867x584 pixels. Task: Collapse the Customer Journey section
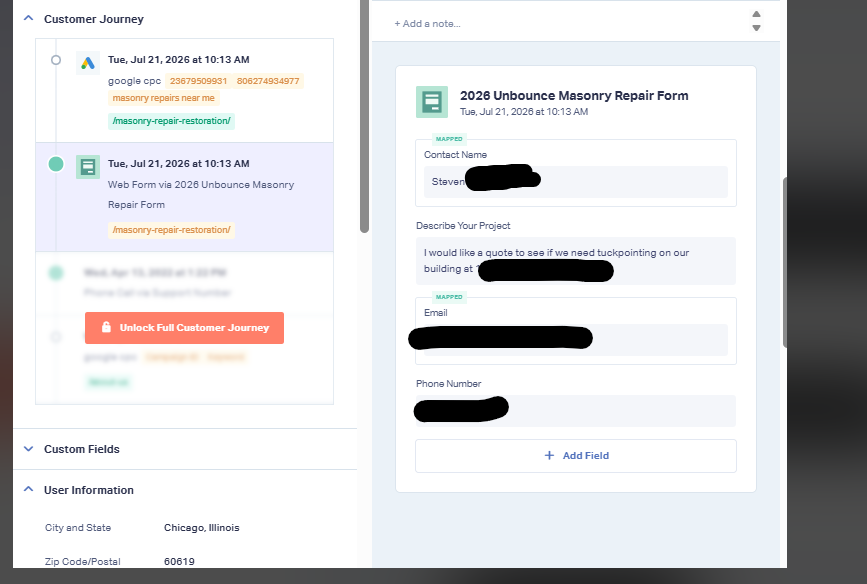point(29,18)
